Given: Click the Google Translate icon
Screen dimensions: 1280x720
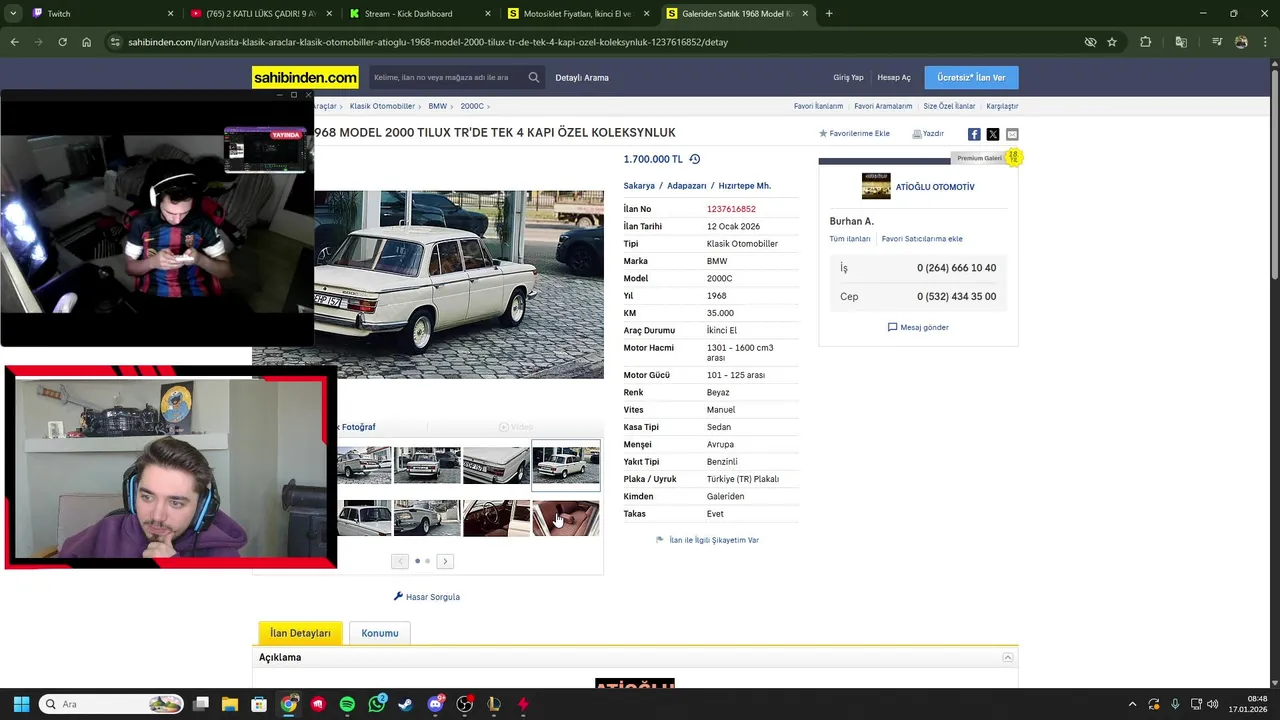Looking at the screenshot, I should click(1181, 42).
